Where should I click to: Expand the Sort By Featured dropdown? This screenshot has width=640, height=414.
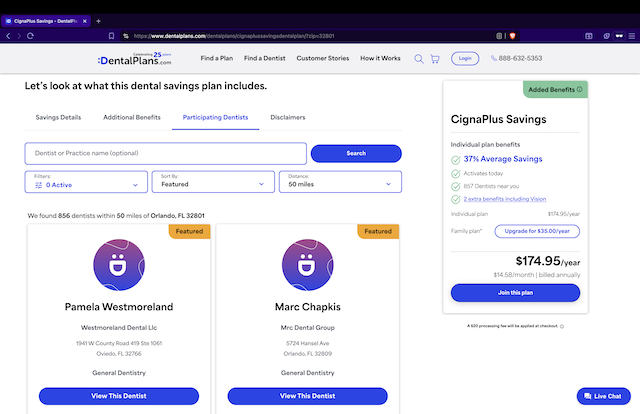[212, 182]
